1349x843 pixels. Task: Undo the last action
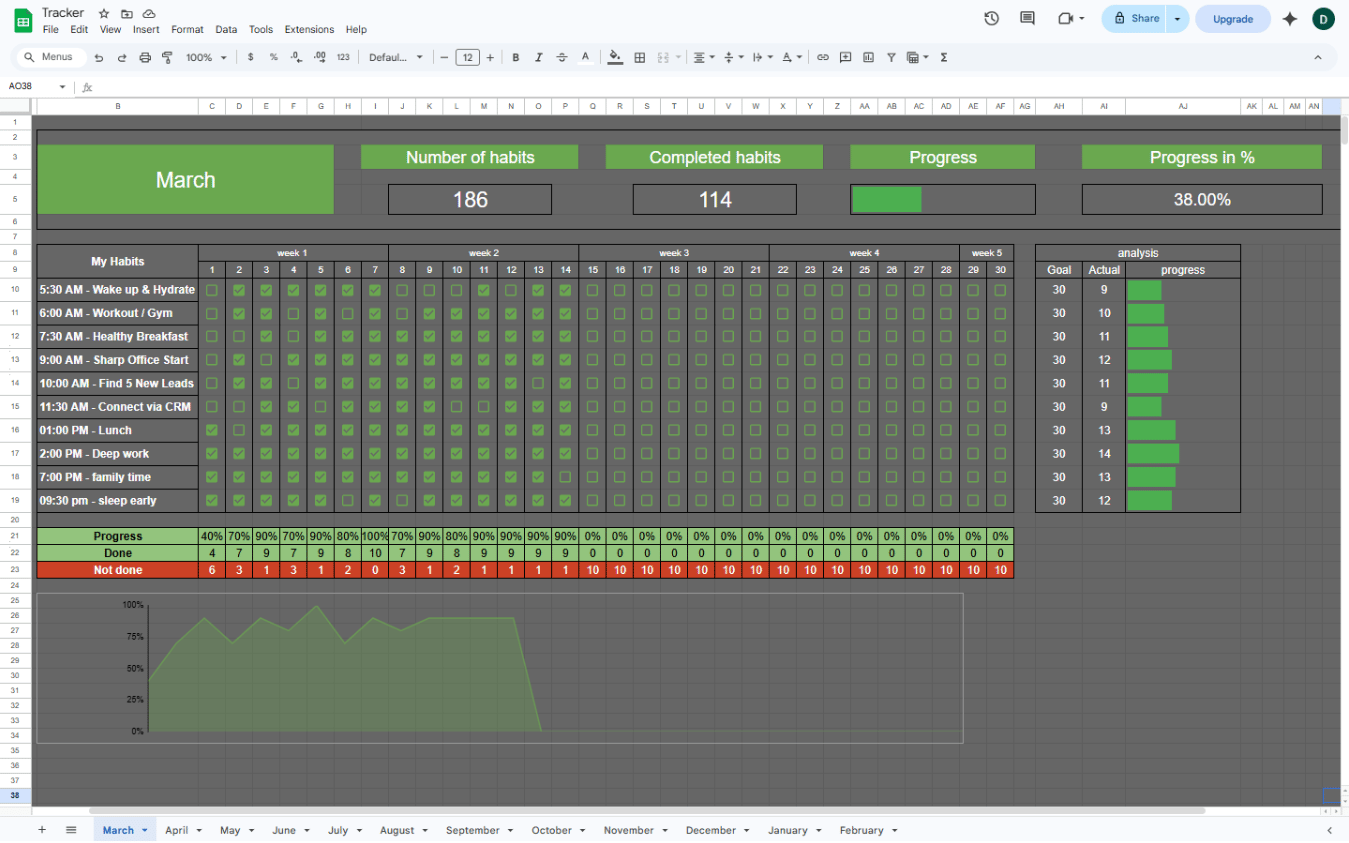coord(99,58)
